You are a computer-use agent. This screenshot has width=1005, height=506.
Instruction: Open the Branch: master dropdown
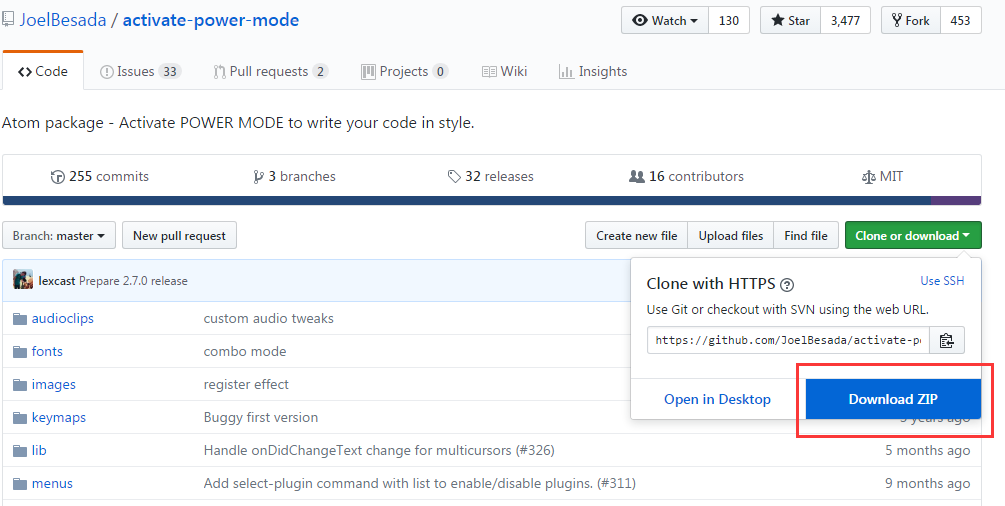59,235
